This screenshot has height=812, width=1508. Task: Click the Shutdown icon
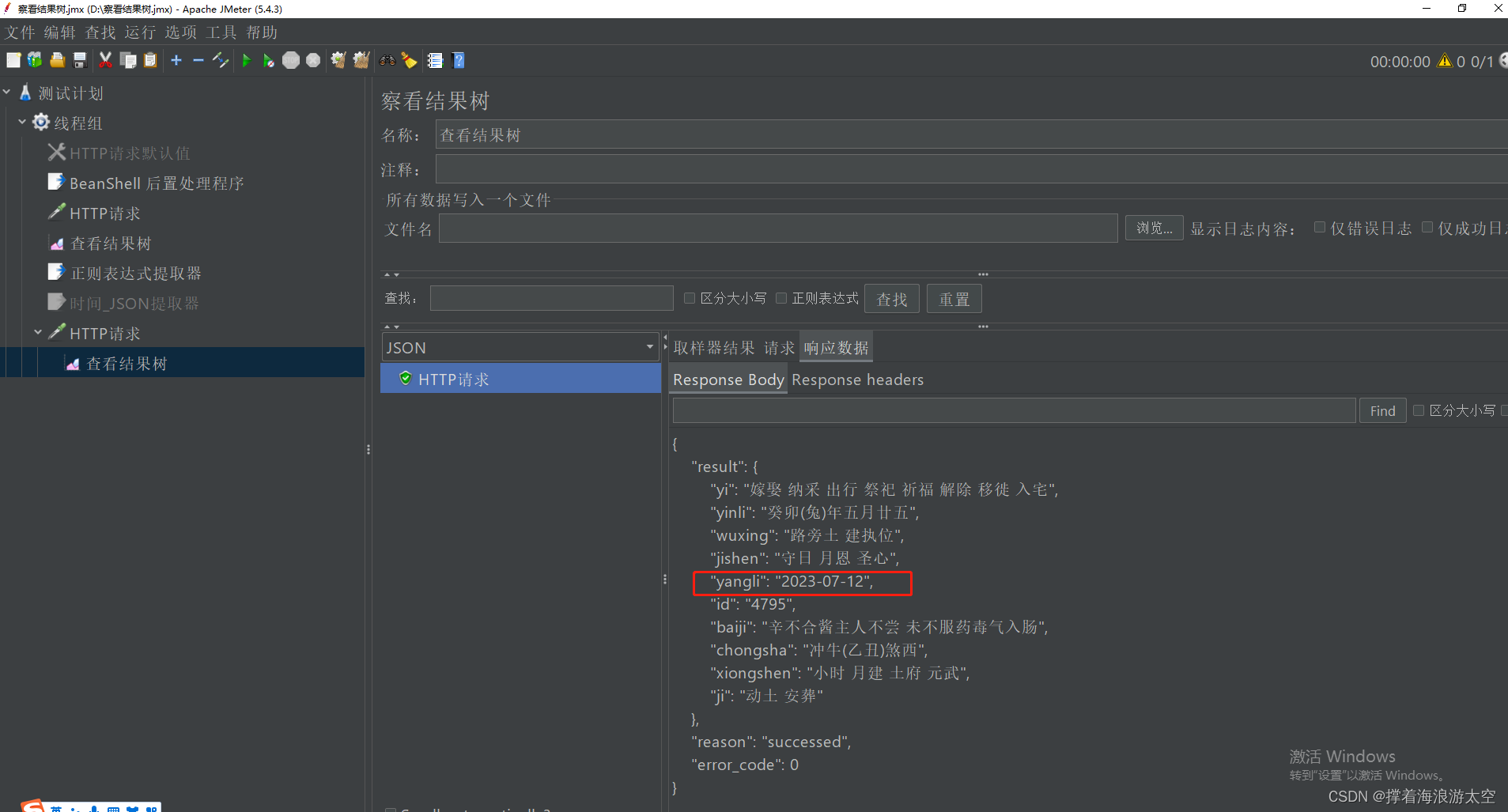(313, 60)
